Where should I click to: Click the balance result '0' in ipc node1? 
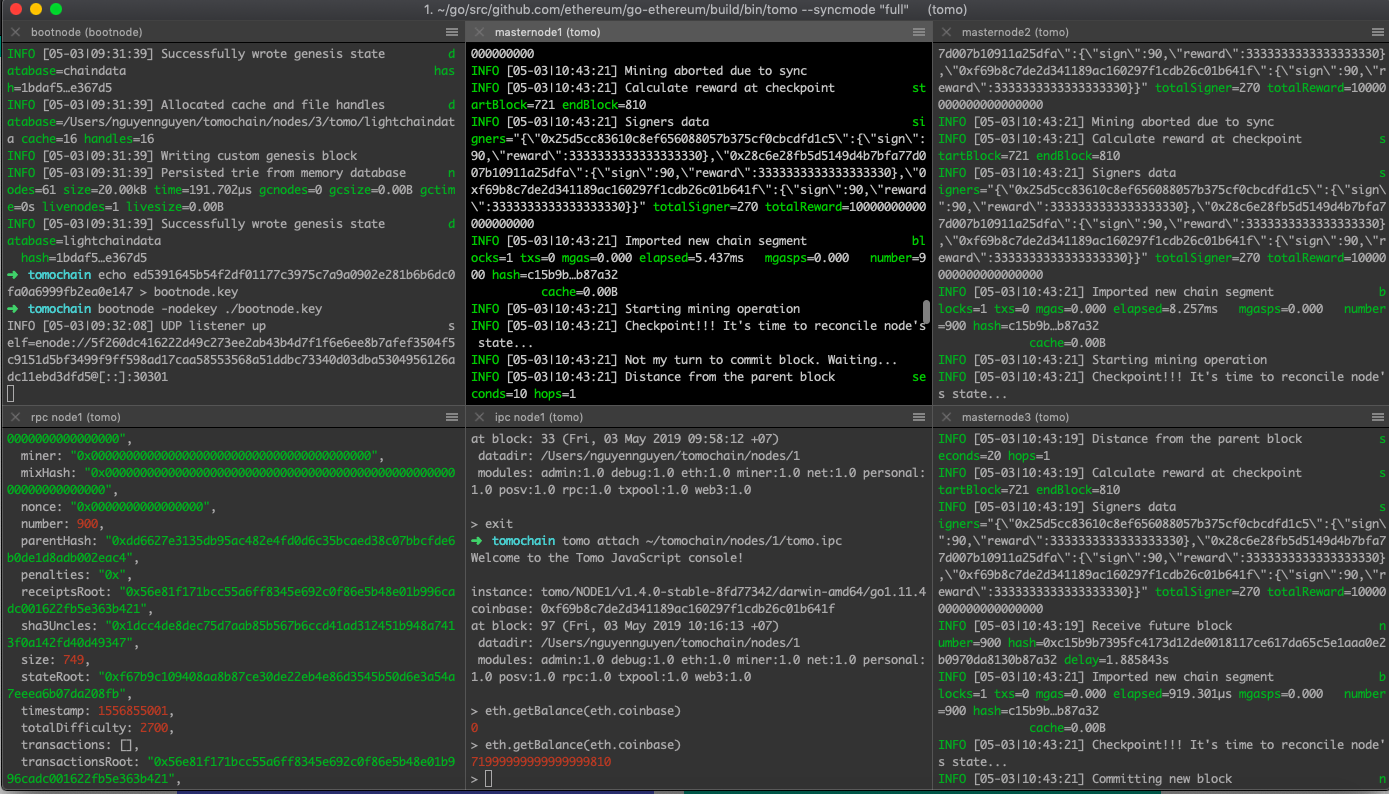[475, 728]
